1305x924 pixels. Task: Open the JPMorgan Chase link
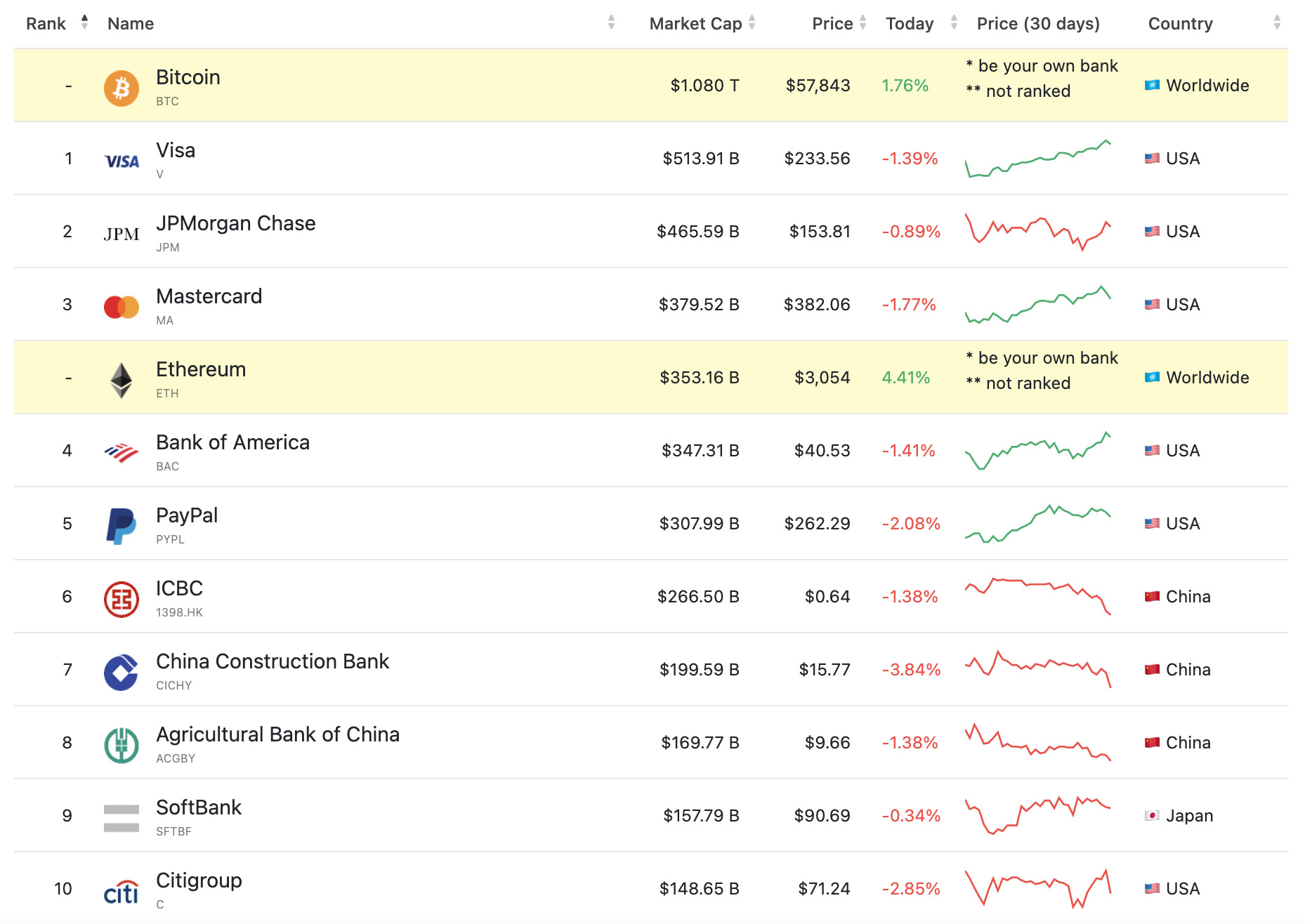click(x=236, y=223)
